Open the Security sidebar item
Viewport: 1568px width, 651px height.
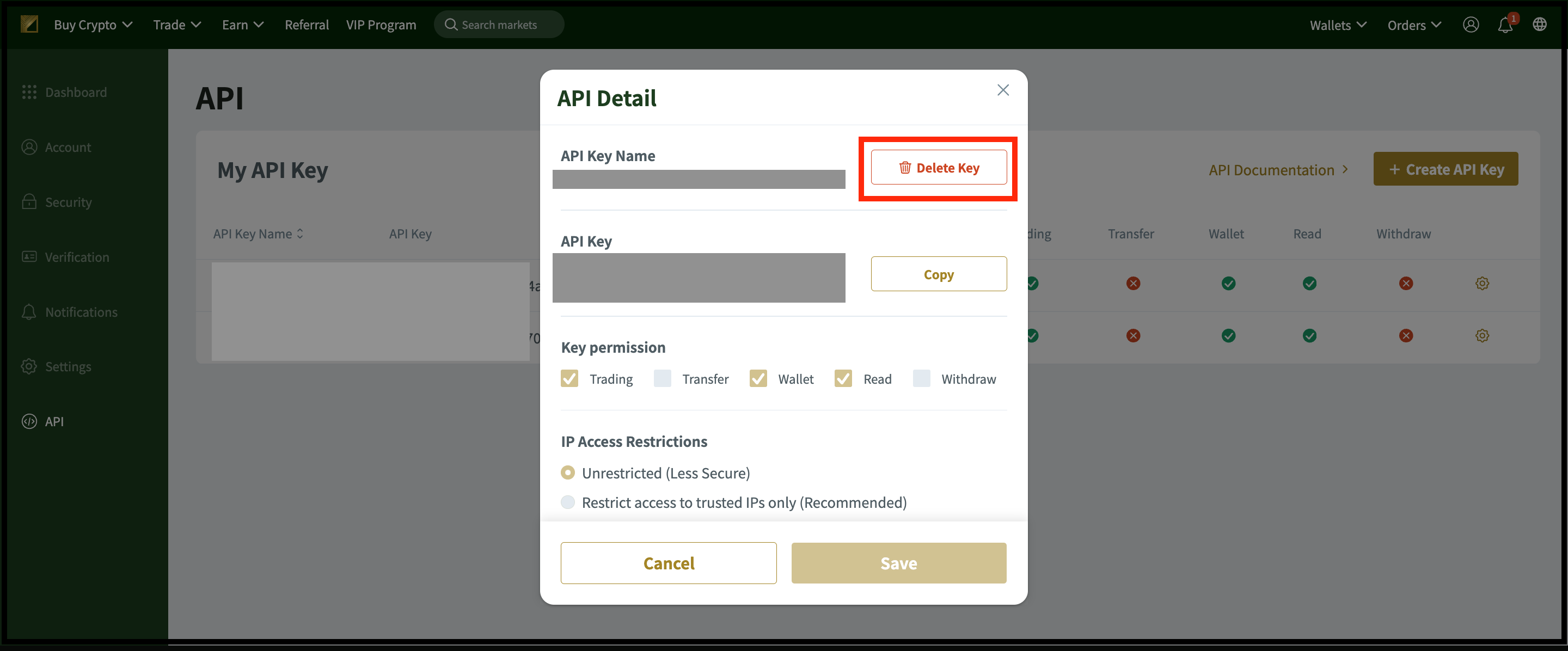pyautogui.click(x=57, y=202)
